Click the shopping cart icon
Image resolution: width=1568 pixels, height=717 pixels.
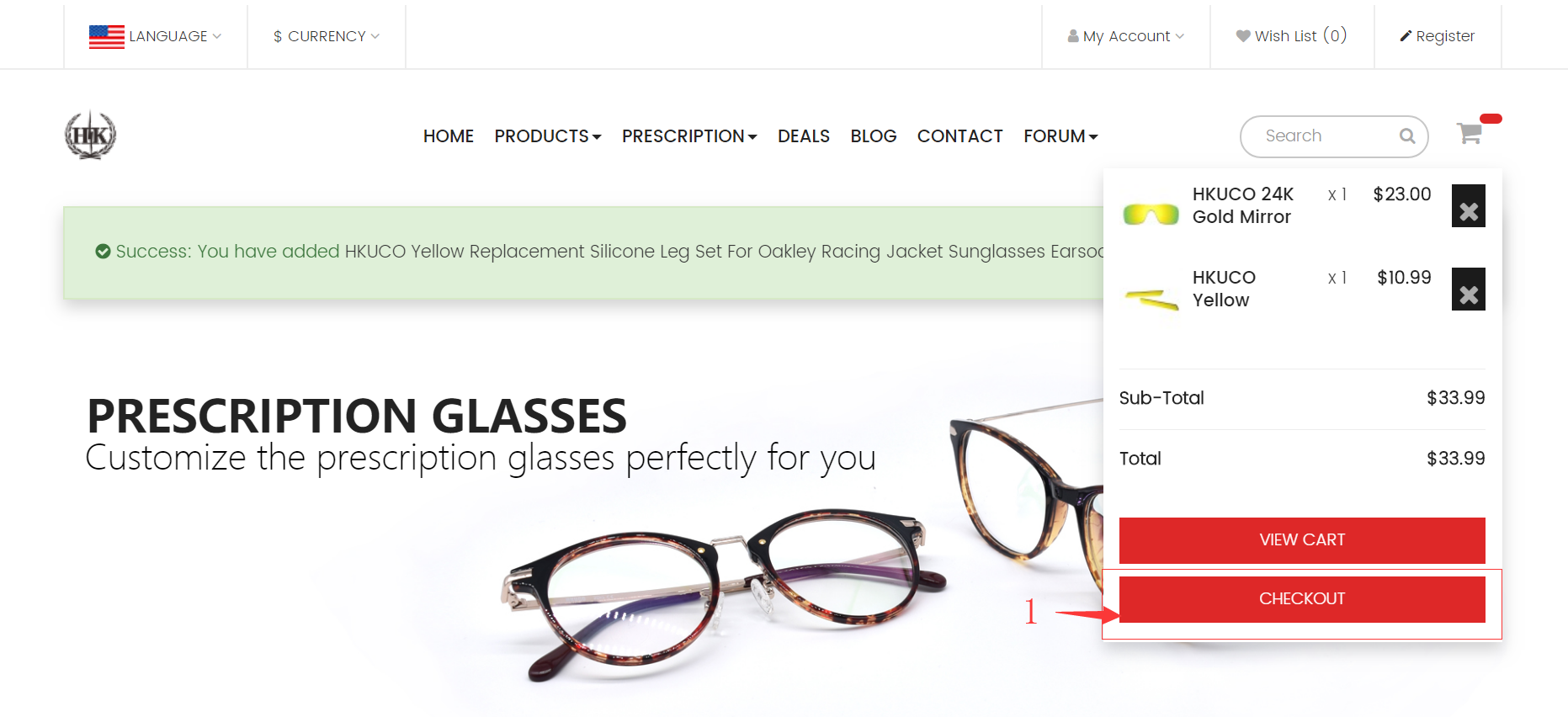(1470, 133)
